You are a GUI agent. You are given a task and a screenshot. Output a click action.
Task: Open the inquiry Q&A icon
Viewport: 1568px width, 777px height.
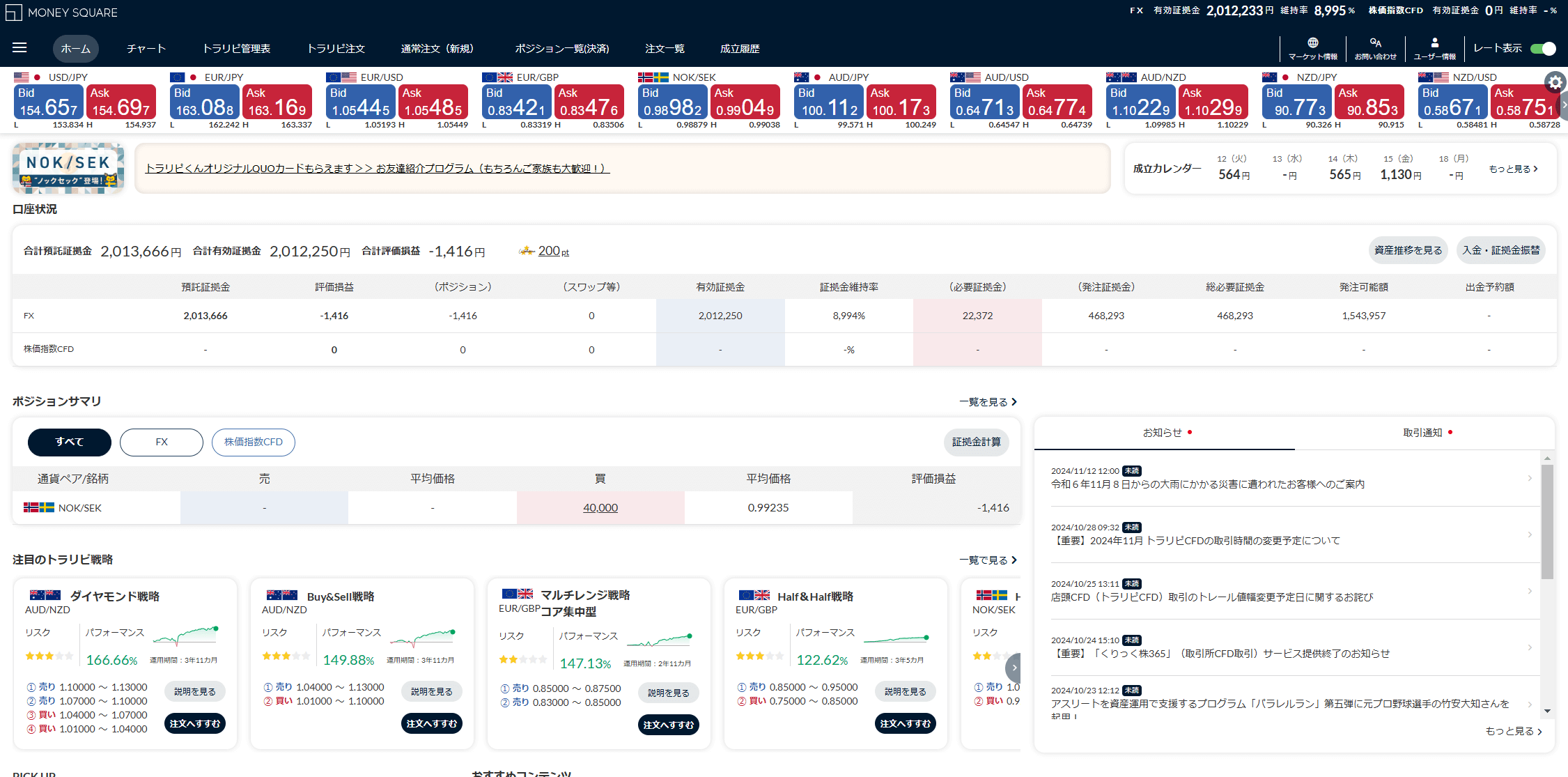point(1375,43)
